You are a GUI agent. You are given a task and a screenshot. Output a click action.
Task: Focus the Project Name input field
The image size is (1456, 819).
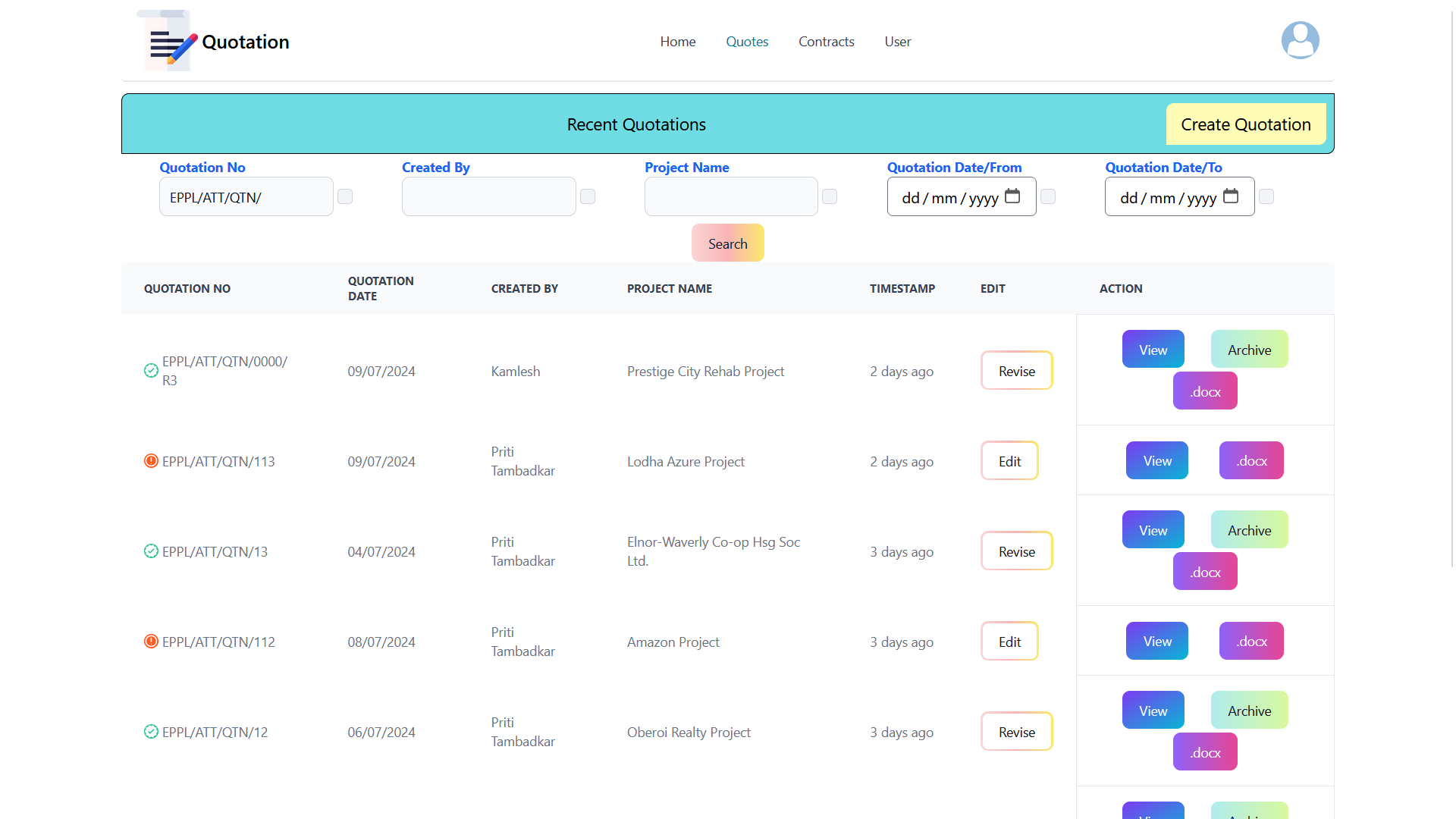tap(731, 197)
